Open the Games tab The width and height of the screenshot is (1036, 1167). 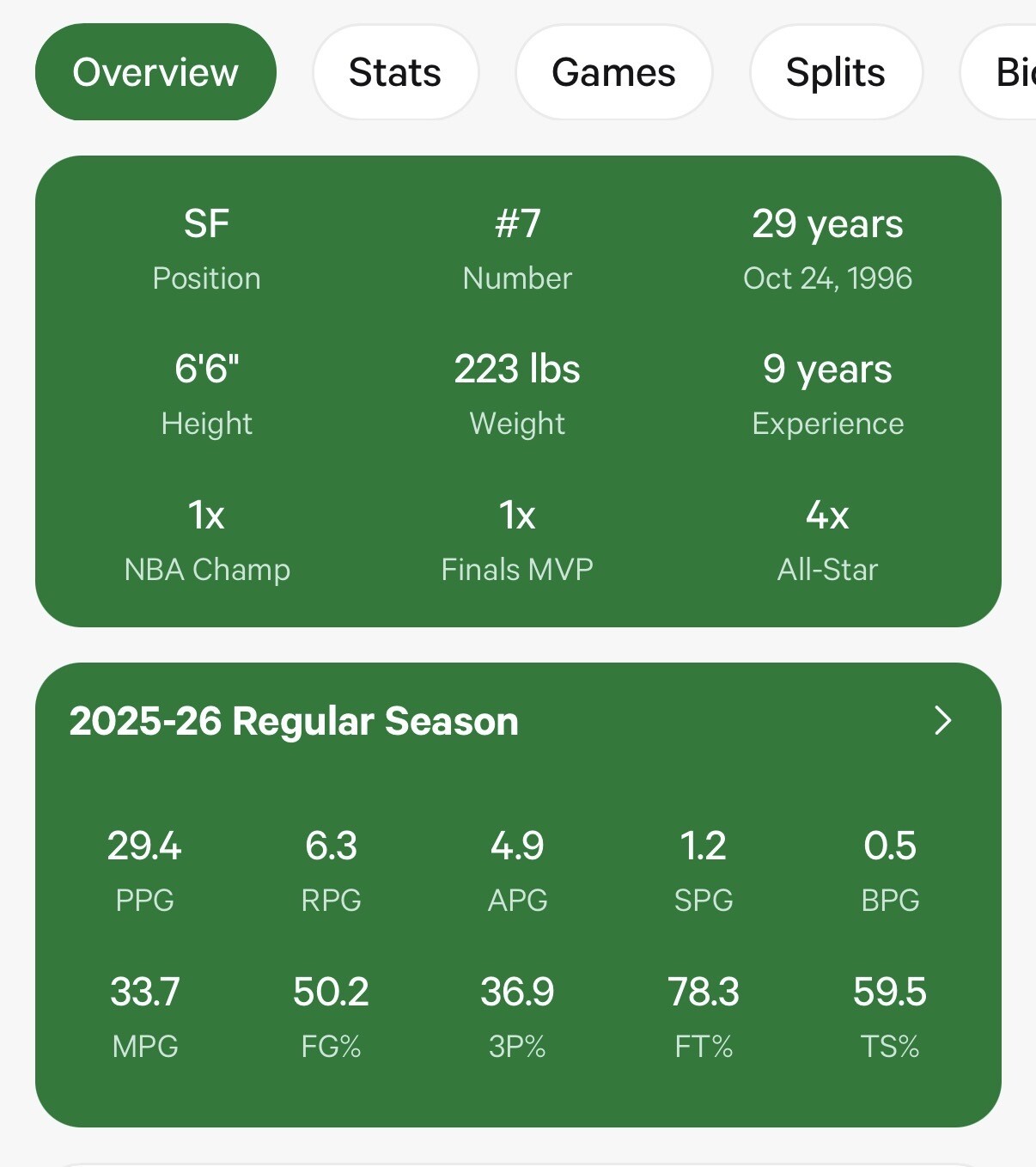(613, 72)
